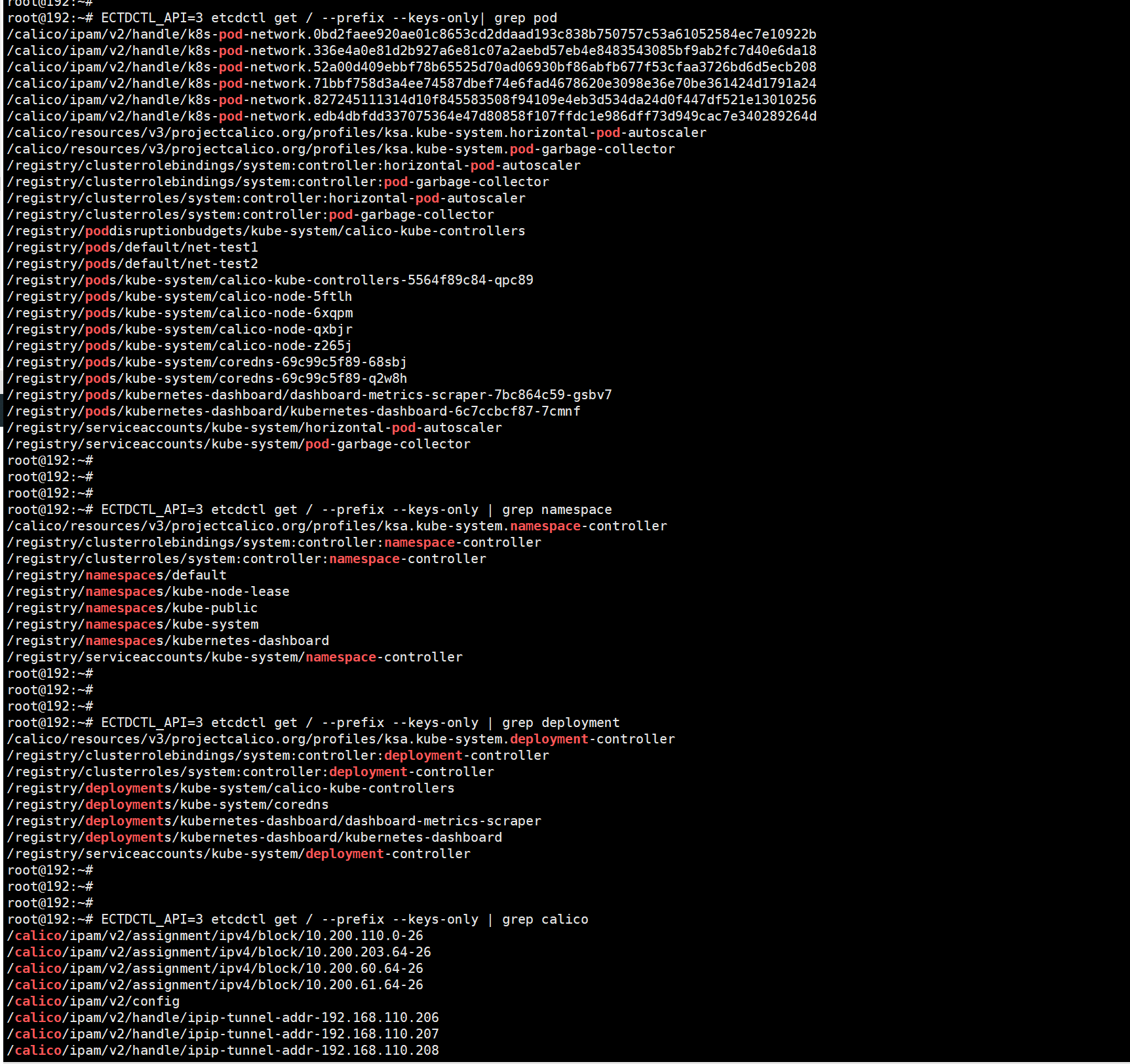Select the key "k8s-pod-network.0bd2faee…"
The image size is (1130, 1064).
(412, 34)
